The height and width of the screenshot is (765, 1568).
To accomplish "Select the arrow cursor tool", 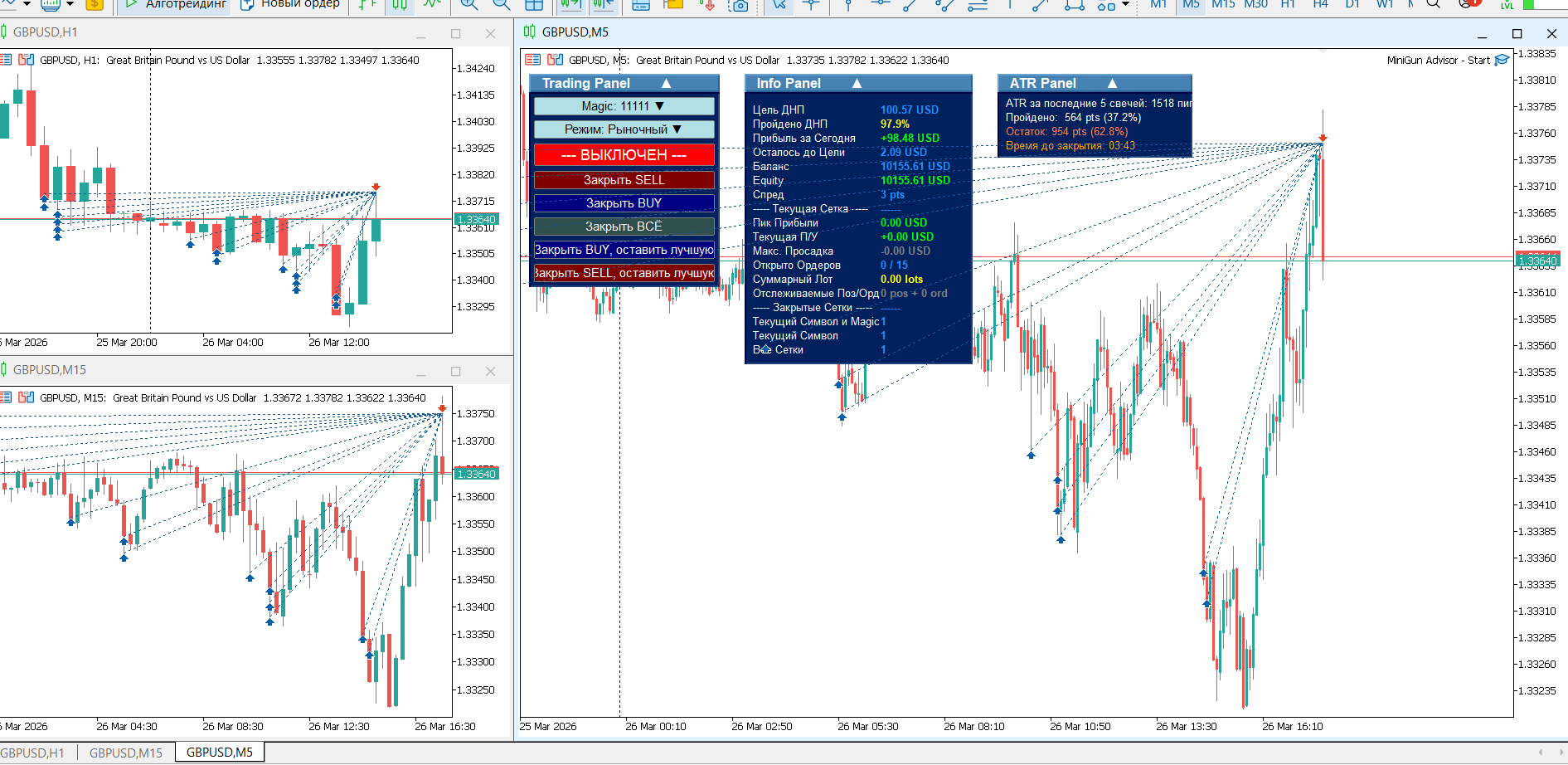I will [779, 4].
